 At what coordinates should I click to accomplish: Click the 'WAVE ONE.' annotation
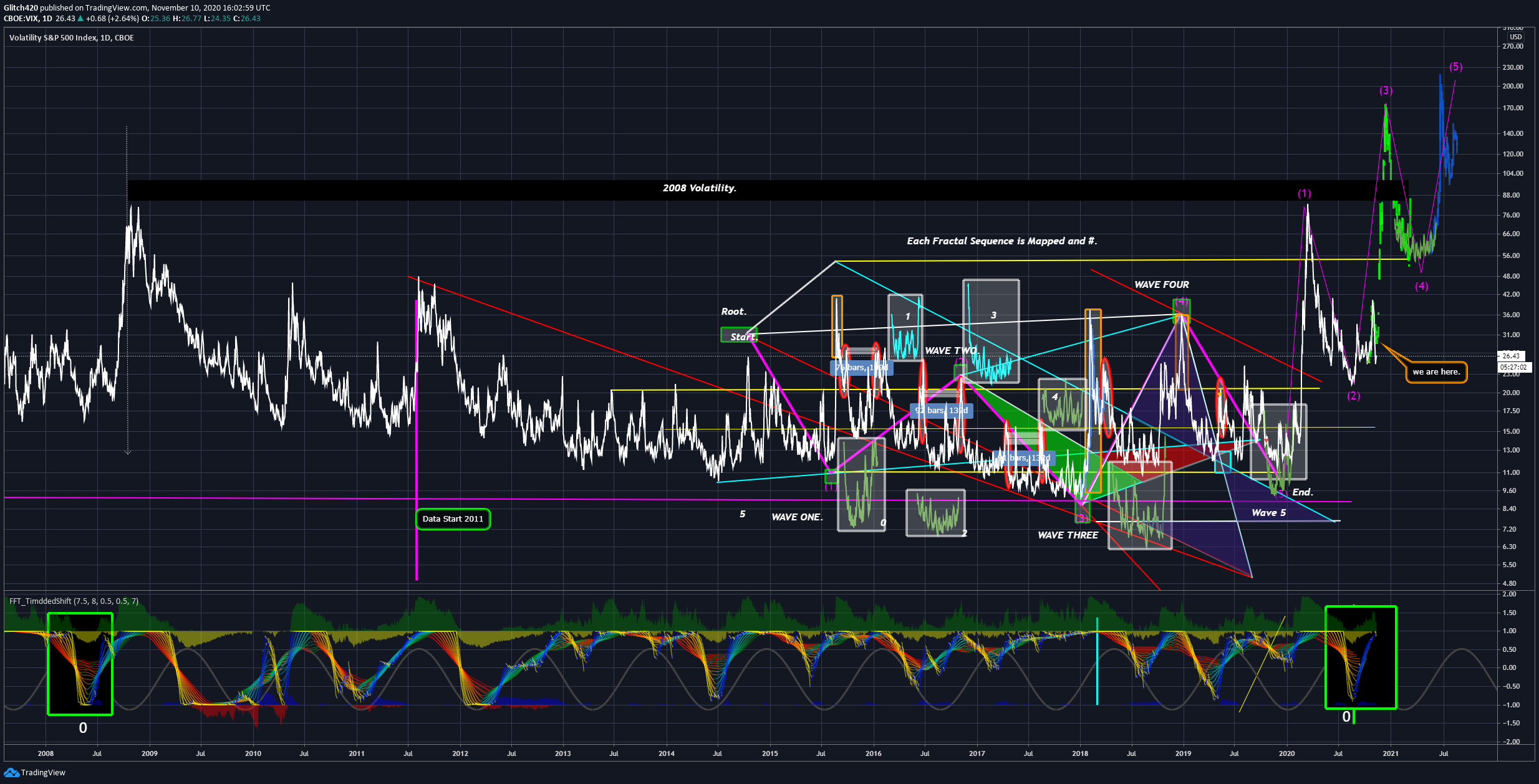797,517
